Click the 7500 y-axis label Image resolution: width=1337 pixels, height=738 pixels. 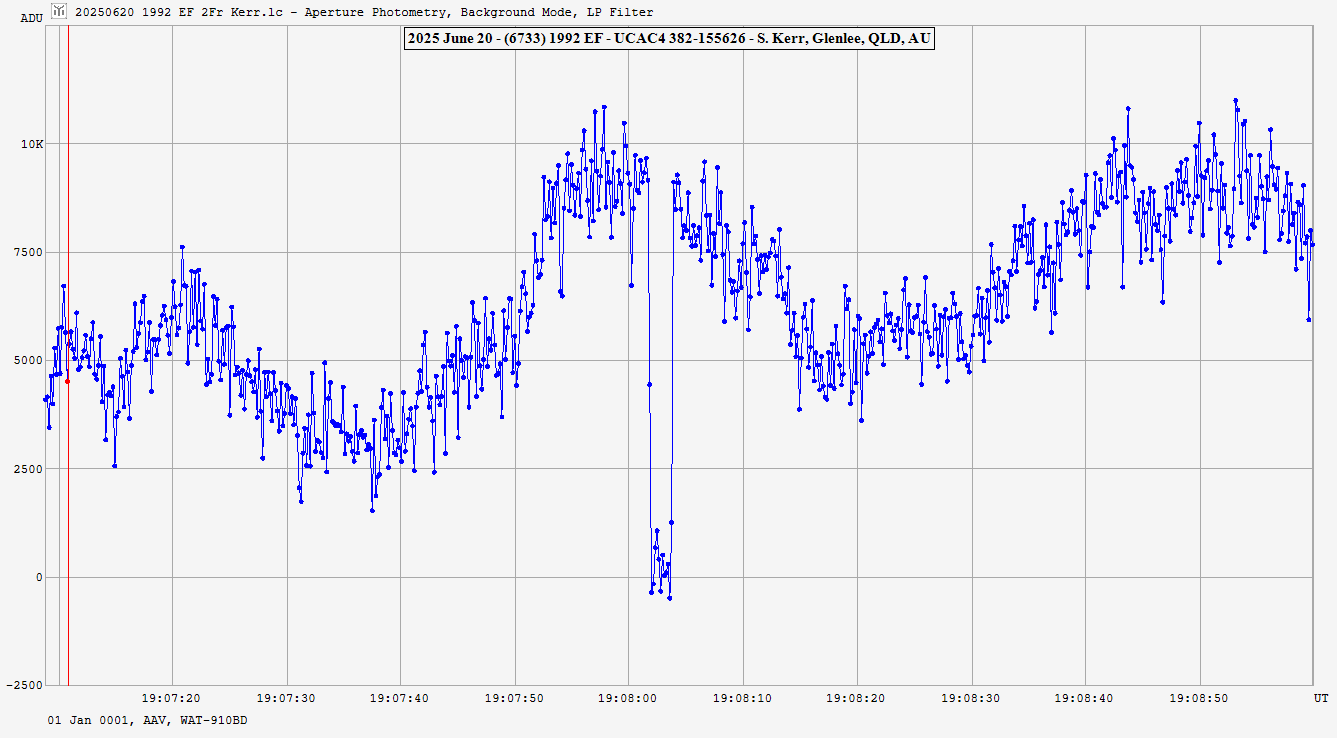[x=30, y=252]
